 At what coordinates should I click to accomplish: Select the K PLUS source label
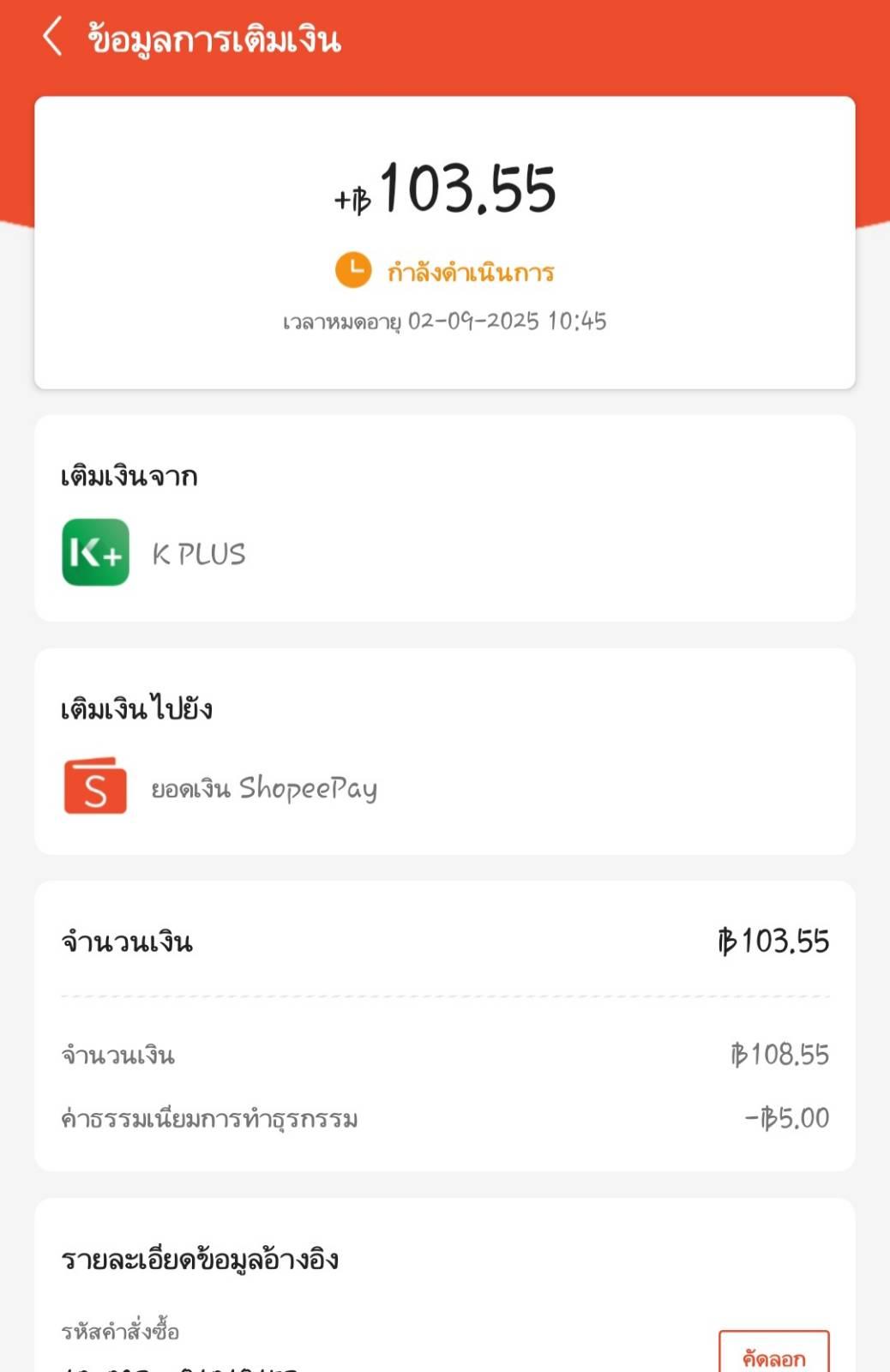tap(199, 554)
